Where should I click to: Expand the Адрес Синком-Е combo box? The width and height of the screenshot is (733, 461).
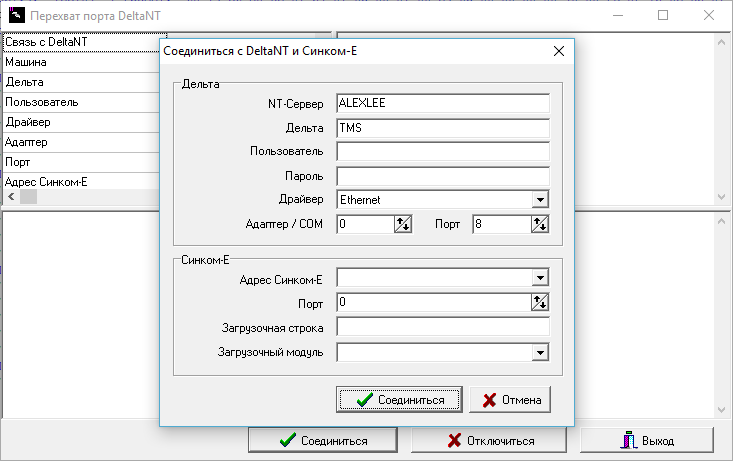[x=540, y=278]
